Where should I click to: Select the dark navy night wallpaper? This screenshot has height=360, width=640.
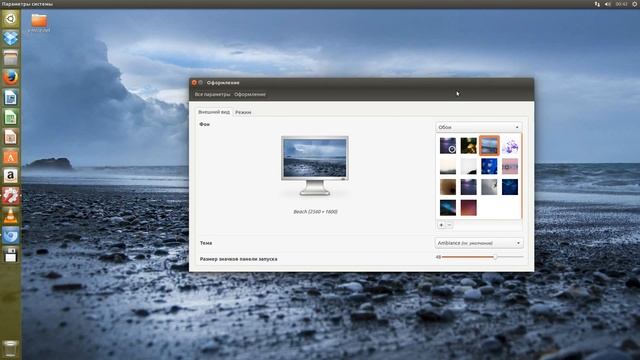[510, 187]
